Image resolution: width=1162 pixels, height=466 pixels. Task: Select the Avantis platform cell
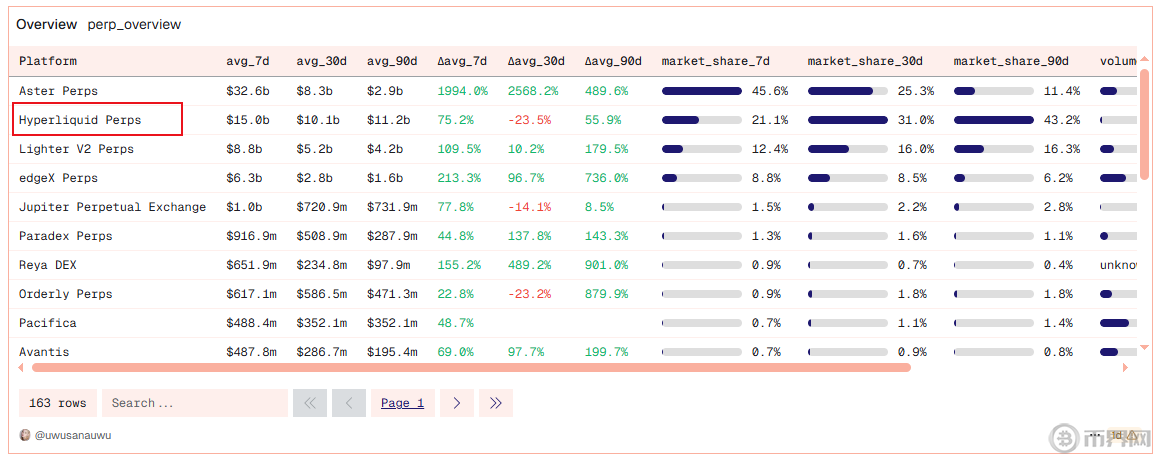[x=44, y=352]
